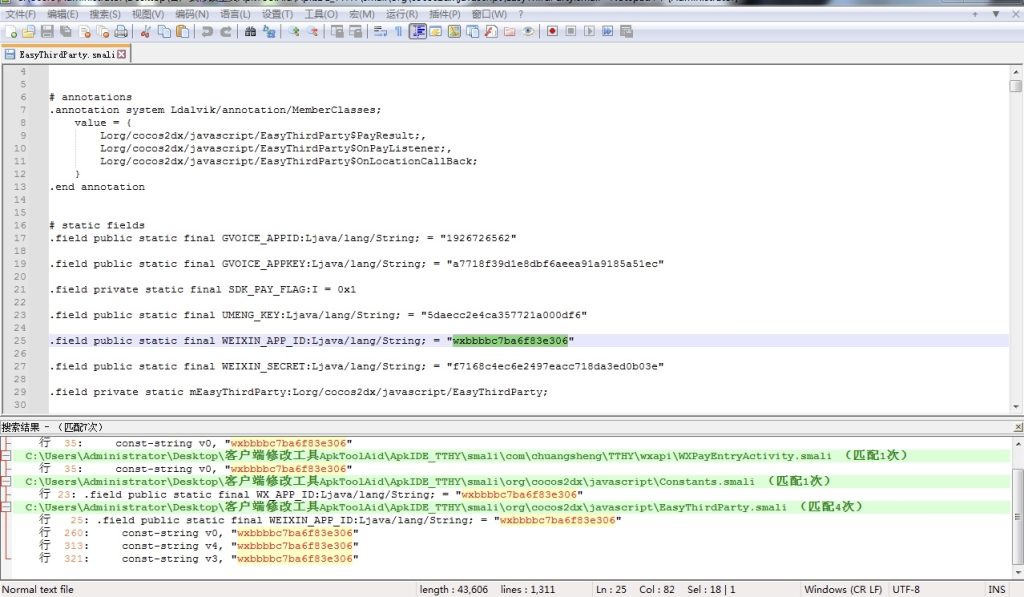This screenshot has width=1024, height=597.
Task: Open the 插件(P) menu
Action: [x=445, y=15]
